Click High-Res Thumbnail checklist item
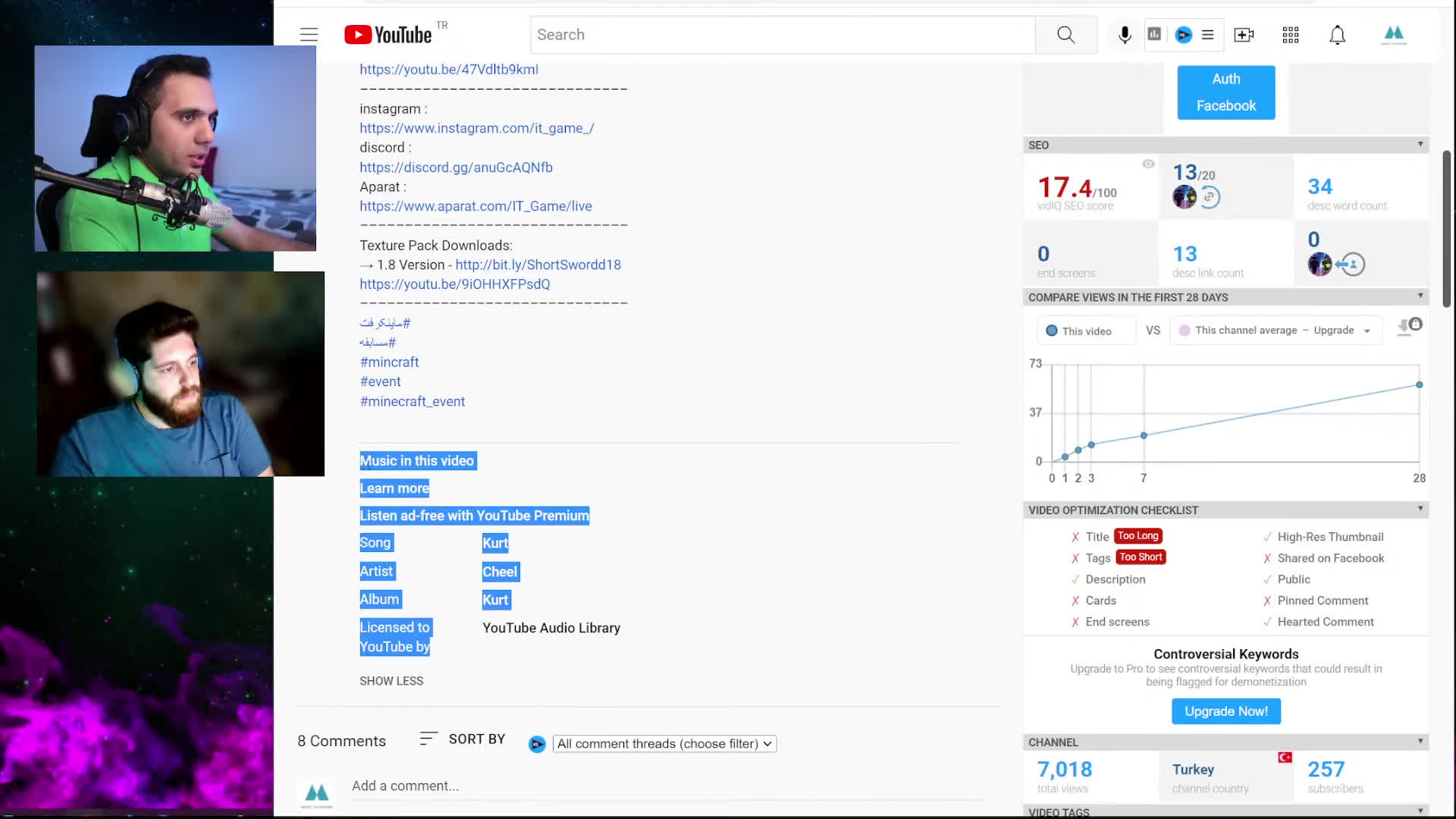Viewport: 1456px width, 819px height. [x=1330, y=537]
